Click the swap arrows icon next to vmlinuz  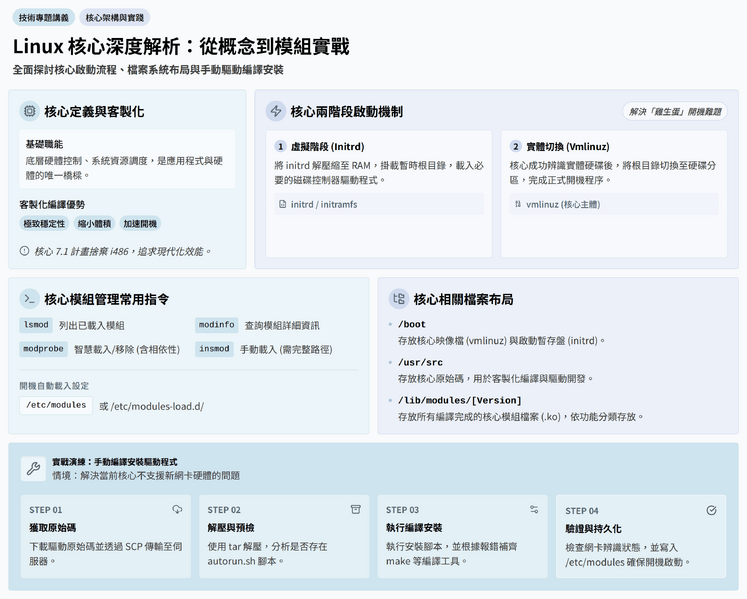tap(518, 204)
